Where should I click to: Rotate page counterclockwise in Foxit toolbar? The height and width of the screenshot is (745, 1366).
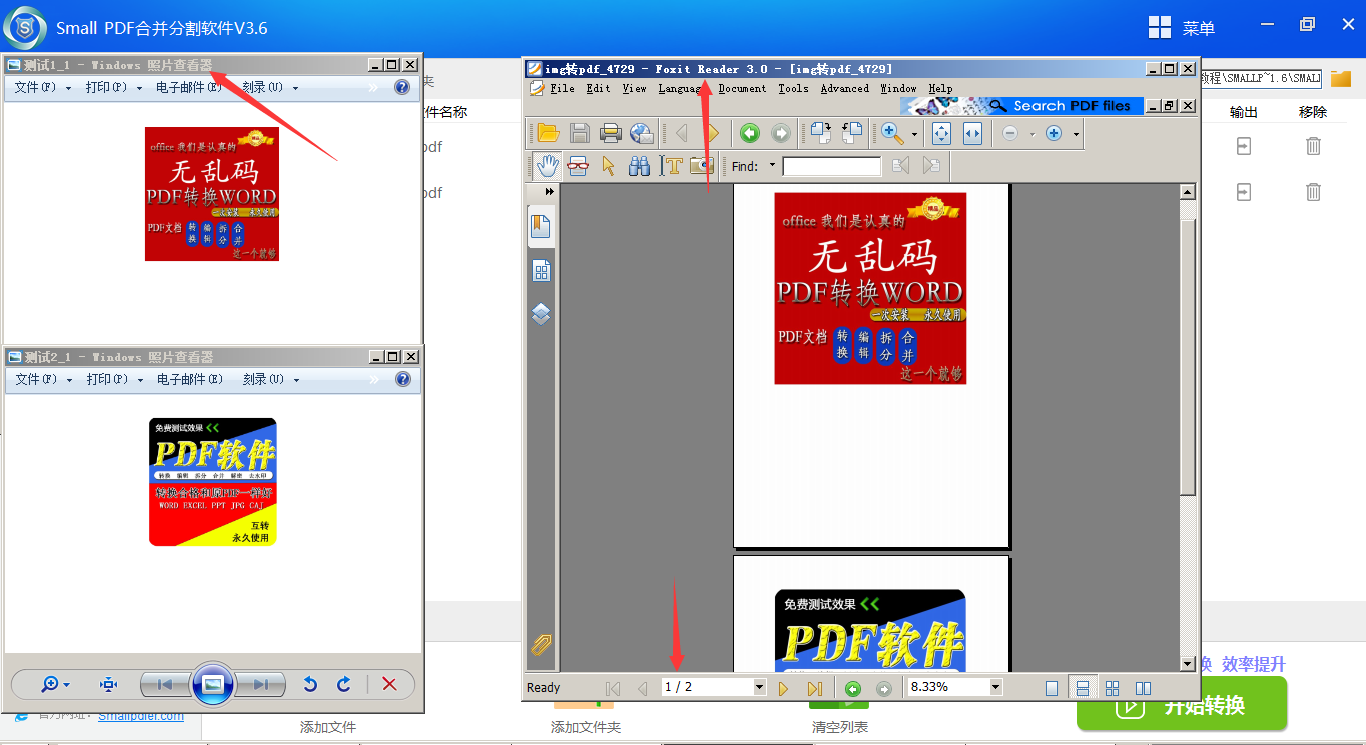[x=852, y=133]
